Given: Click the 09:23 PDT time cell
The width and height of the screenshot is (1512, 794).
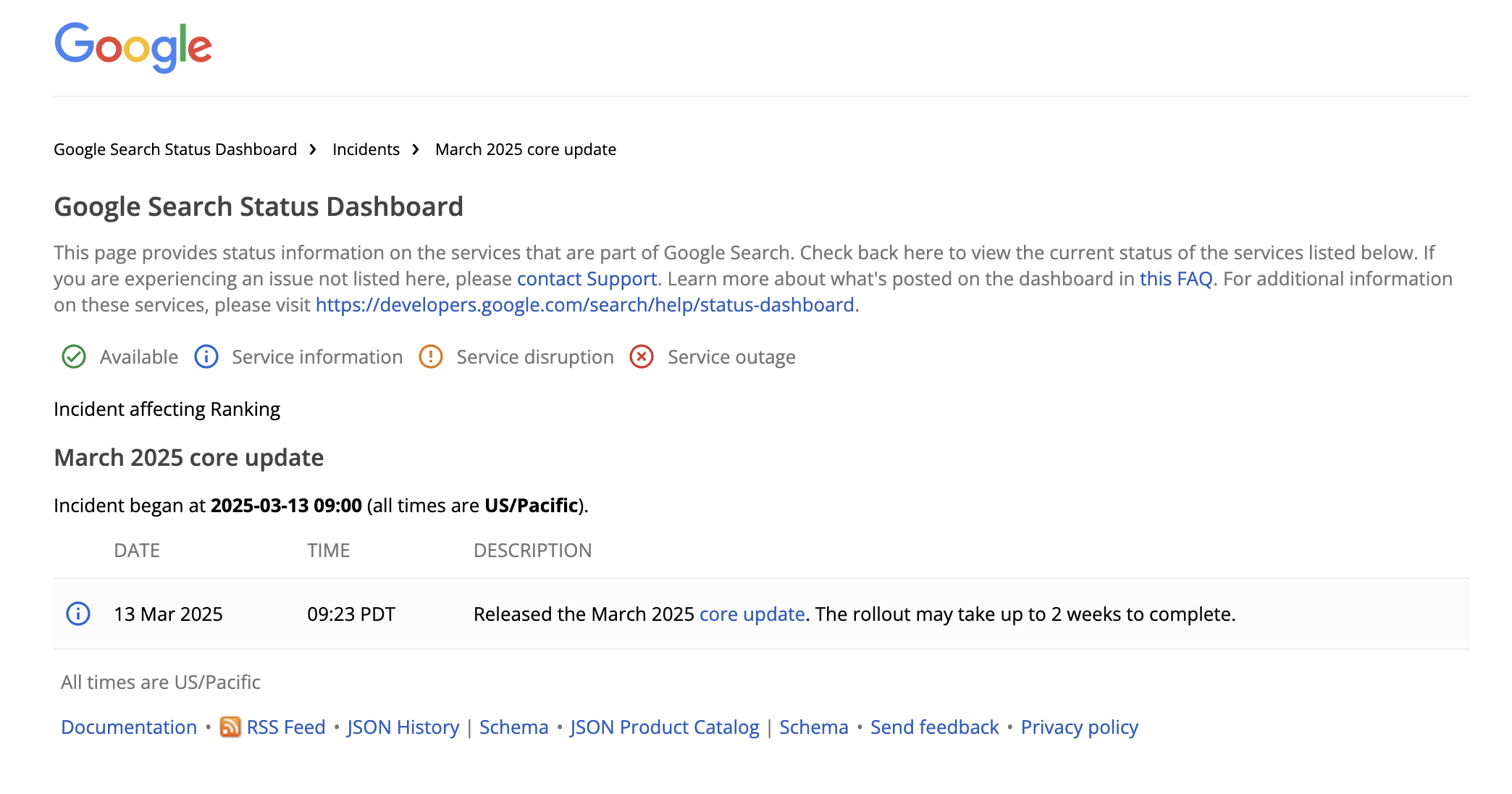Looking at the screenshot, I should (x=351, y=614).
